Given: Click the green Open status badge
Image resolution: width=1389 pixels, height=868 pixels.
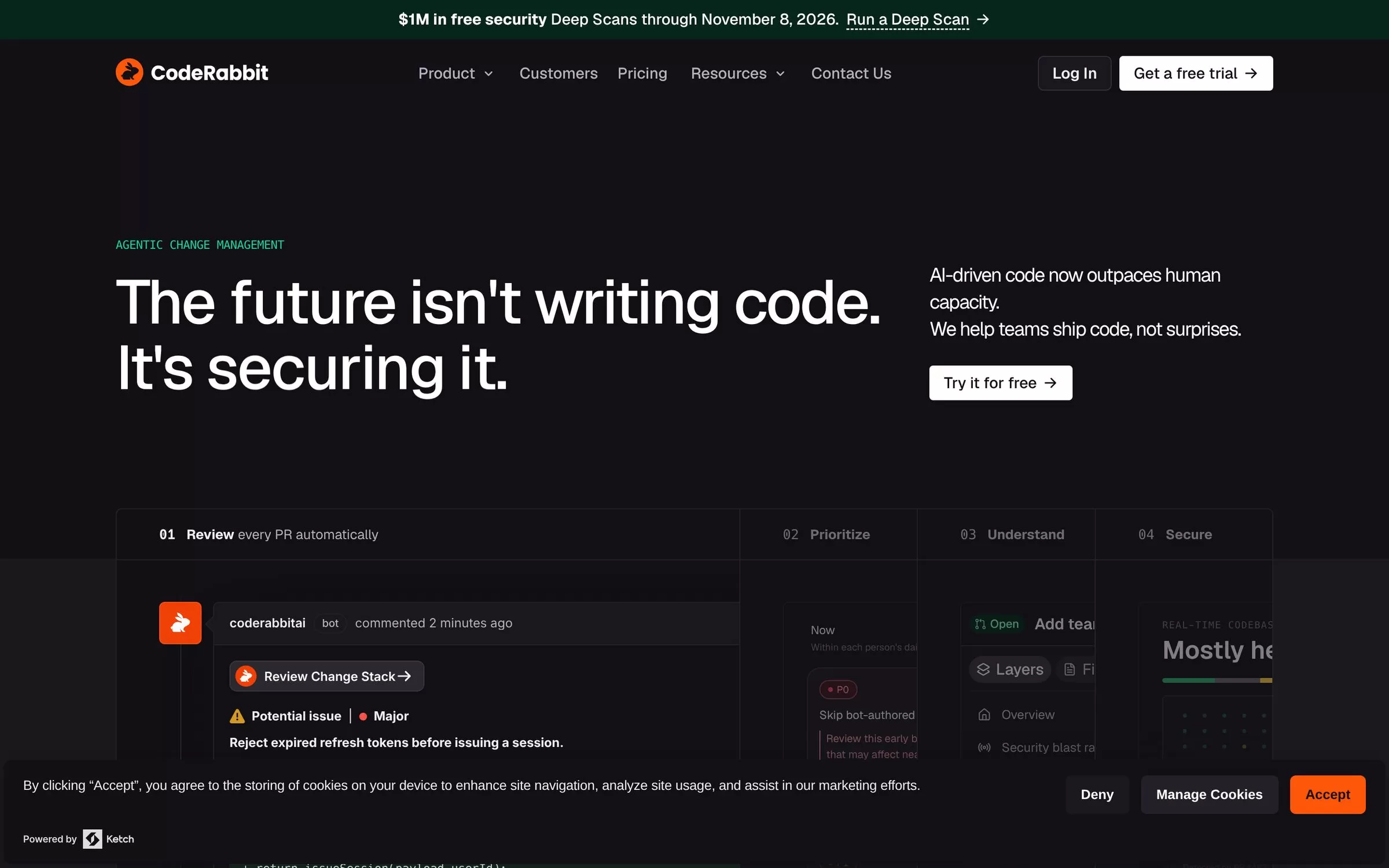Looking at the screenshot, I should pyautogui.click(x=997, y=624).
